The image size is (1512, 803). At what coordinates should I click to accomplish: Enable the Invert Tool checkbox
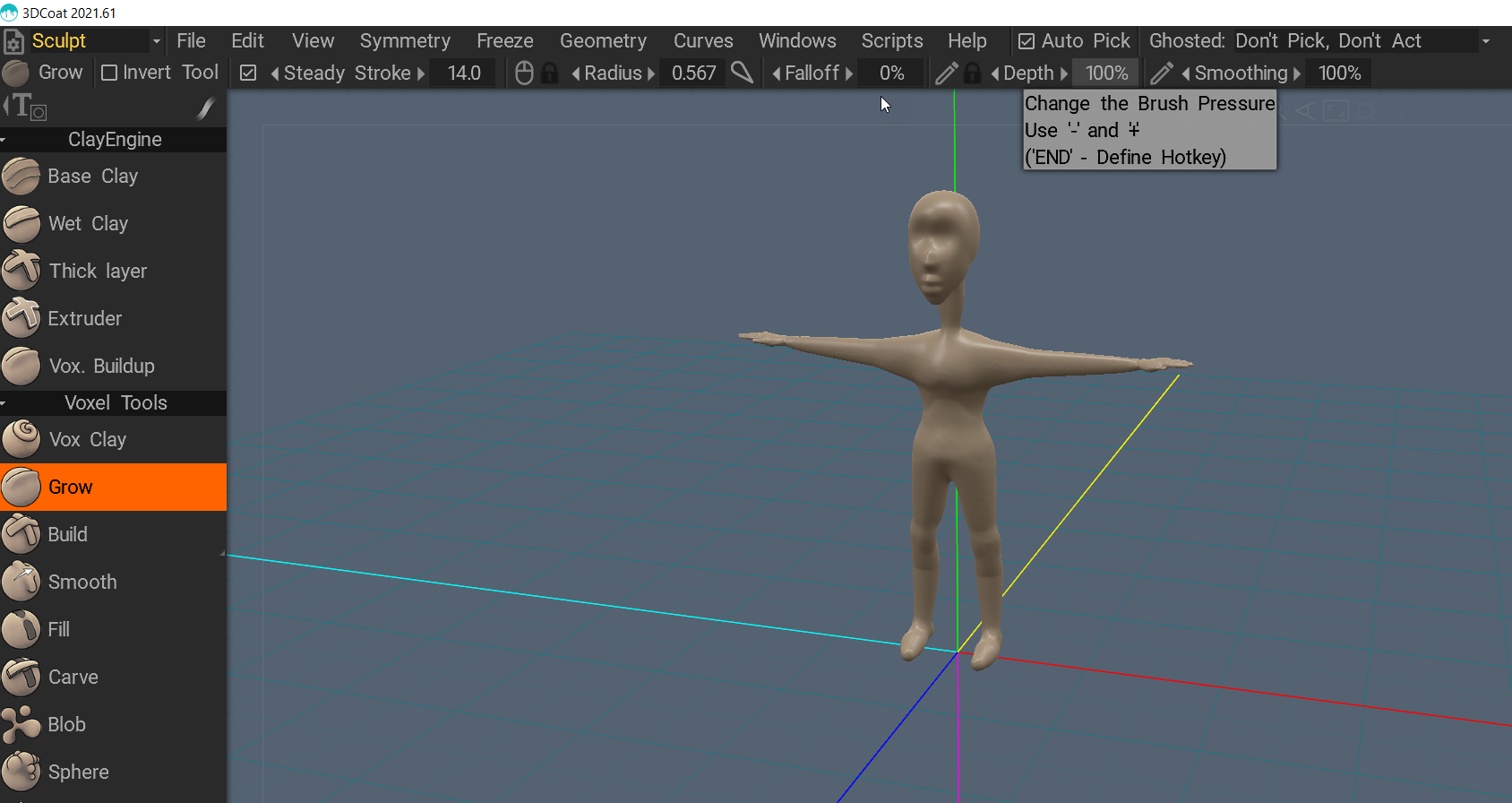pyautogui.click(x=109, y=73)
